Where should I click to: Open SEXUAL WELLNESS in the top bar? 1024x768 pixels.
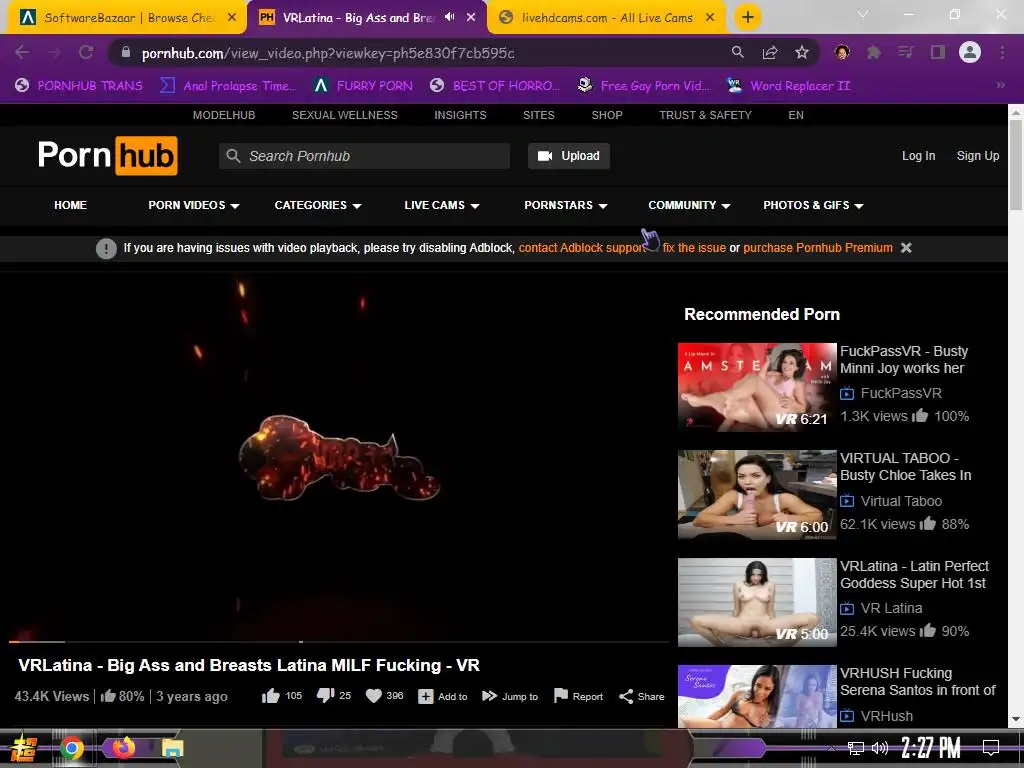click(x=345, y=115)
